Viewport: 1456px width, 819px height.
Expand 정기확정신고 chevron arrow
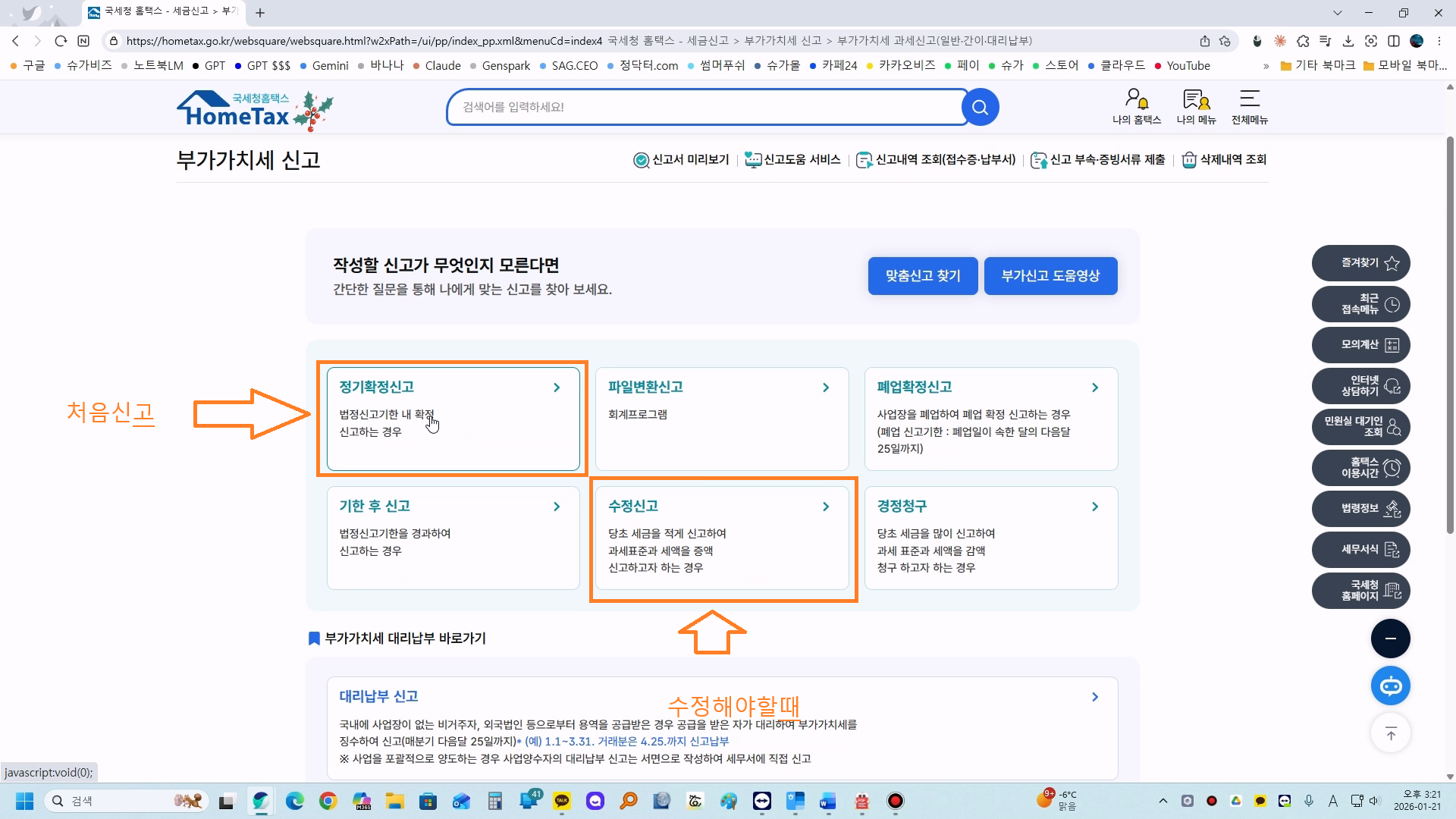click(557, 388)
